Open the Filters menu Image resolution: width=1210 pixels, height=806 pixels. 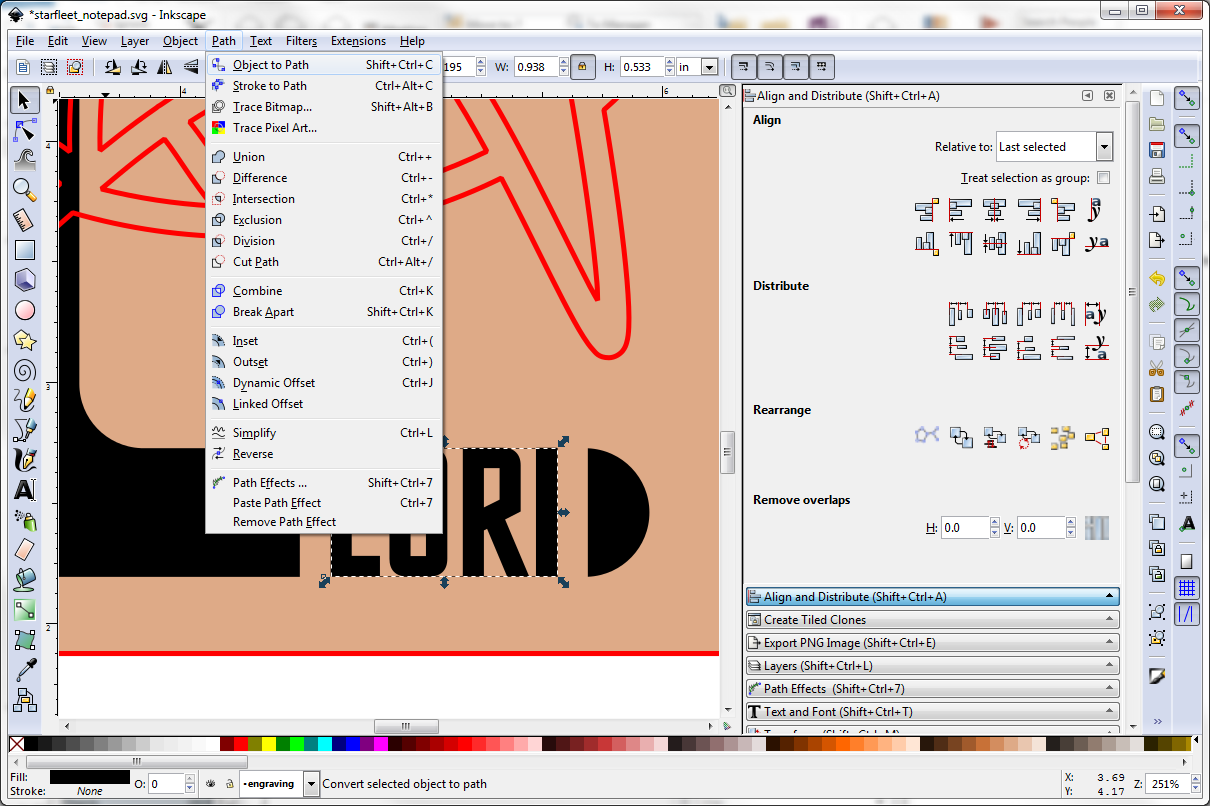[301, 41]
